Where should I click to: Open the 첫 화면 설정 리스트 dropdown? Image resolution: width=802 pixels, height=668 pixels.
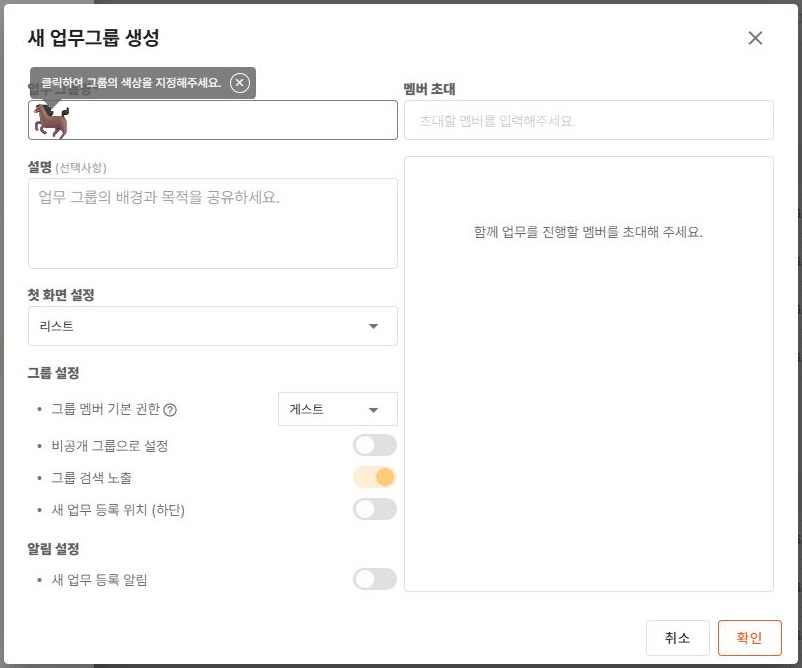(213, 326)
